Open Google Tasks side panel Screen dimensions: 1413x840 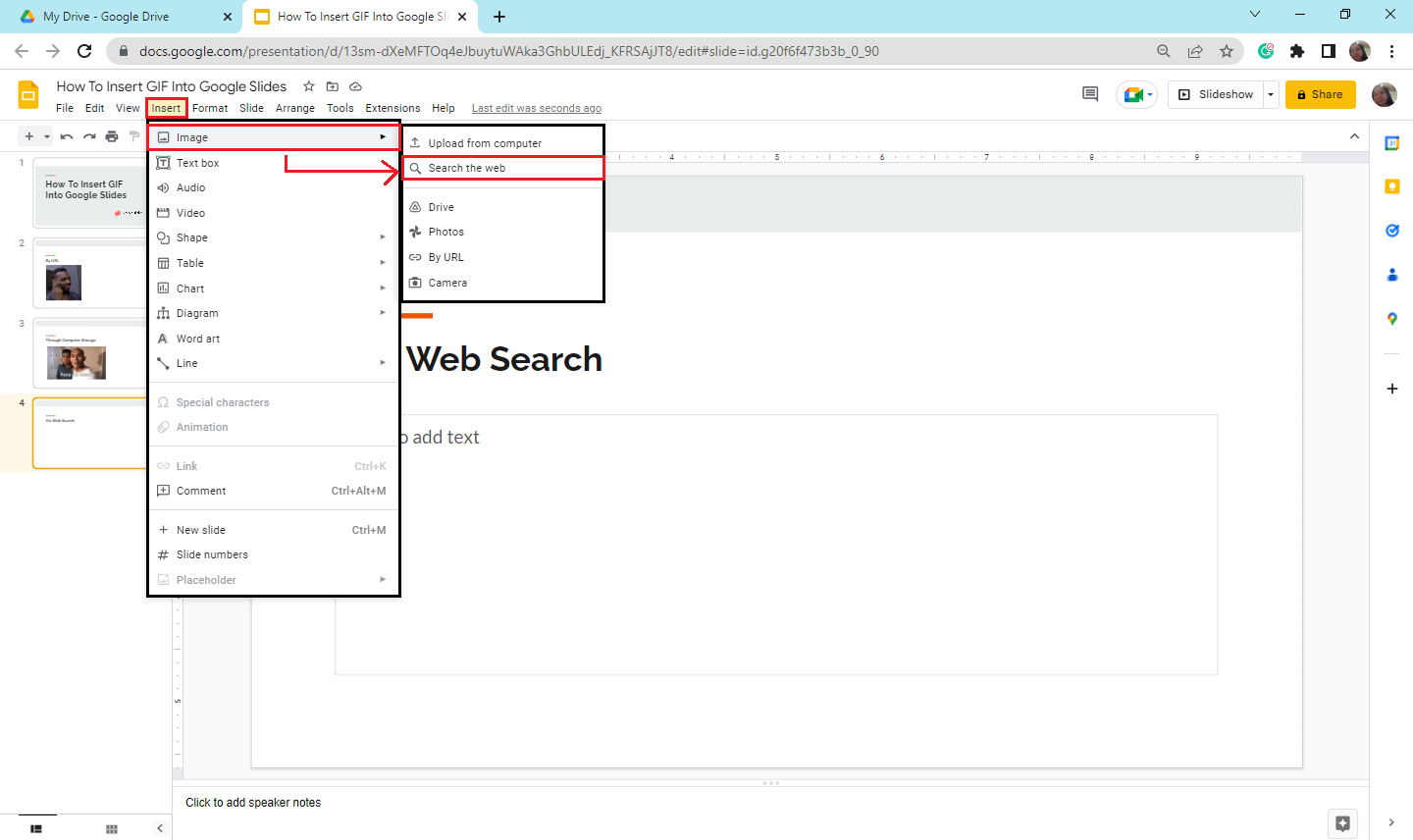click(1391, 231)
